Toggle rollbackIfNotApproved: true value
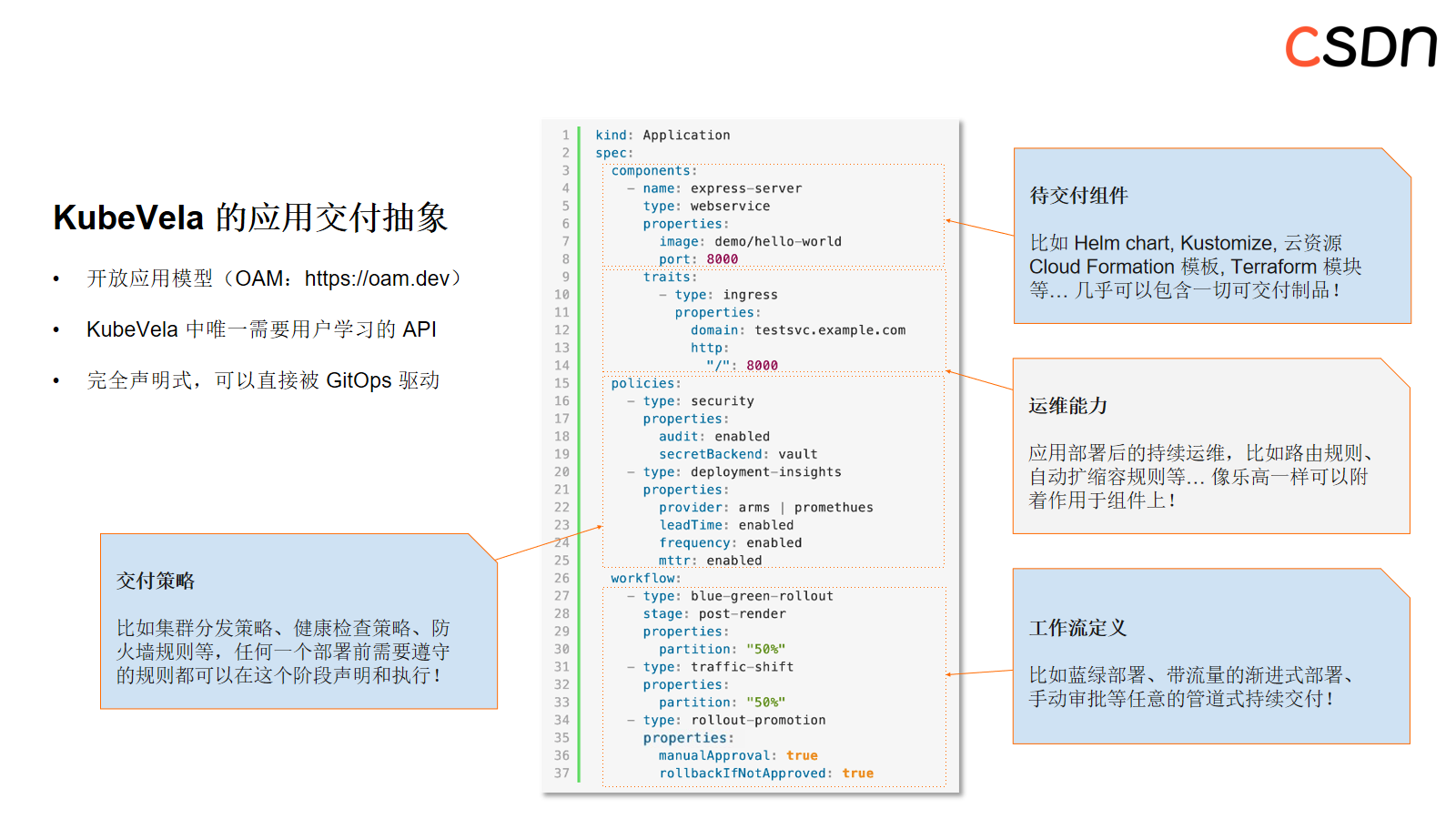 tap(765, 773)
